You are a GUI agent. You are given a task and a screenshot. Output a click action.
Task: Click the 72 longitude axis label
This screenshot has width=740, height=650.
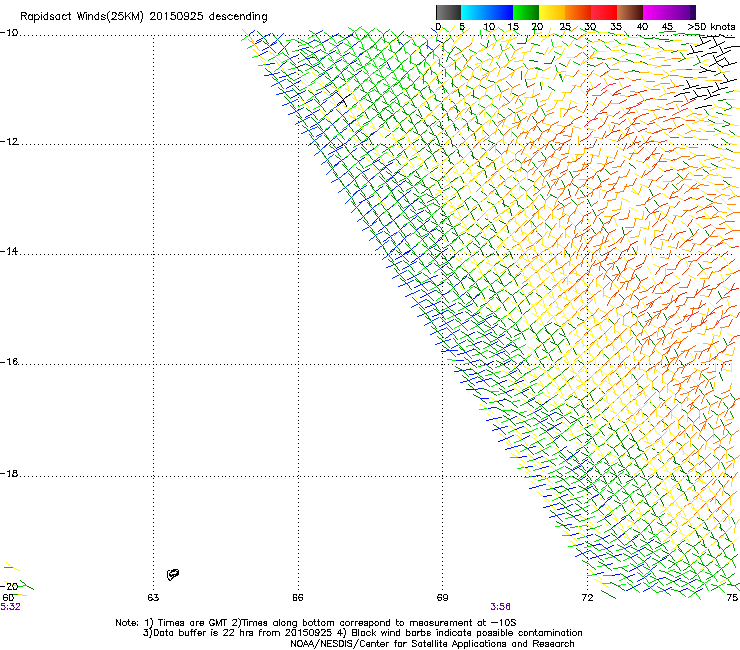[x=587, y=598]
